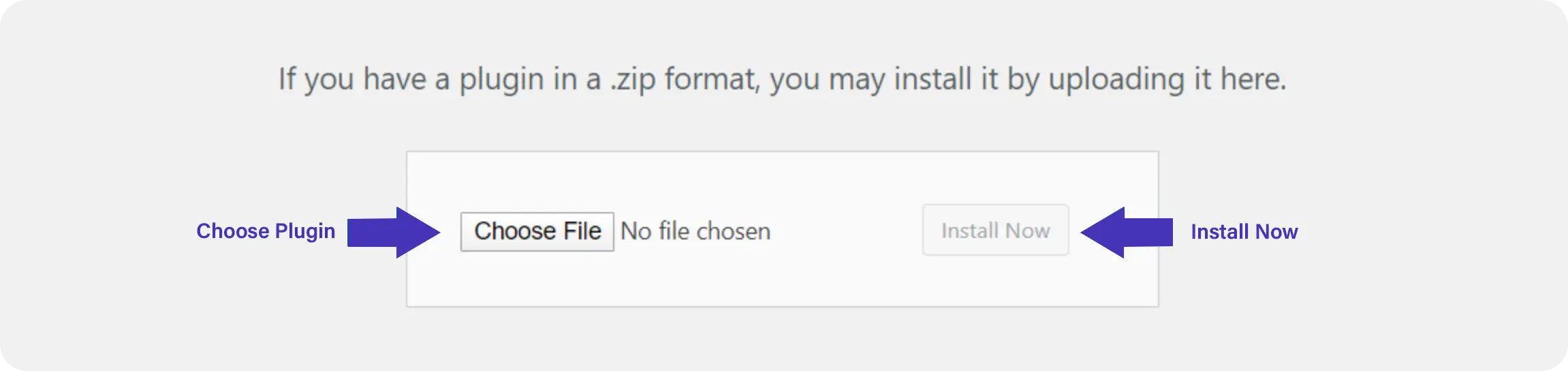The image size is (1568, 371).
Task: Click the word here at heading end
Action: pyautogui.click(x=1251, y=79)
